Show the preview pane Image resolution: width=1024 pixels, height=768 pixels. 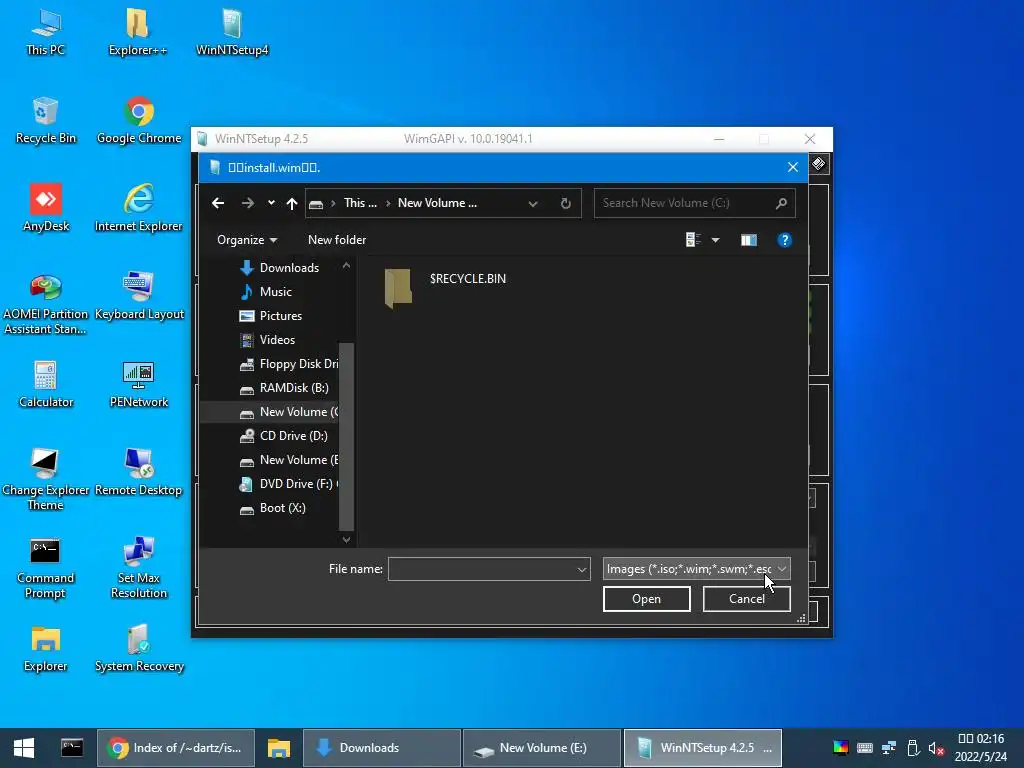click(x=748, y=240)
